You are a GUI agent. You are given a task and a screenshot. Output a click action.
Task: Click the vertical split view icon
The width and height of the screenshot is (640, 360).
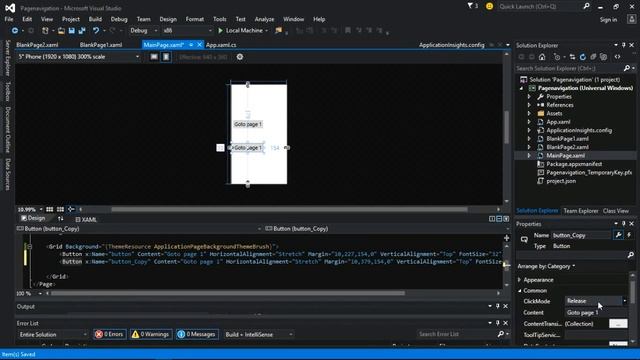[x=492, y=219]
